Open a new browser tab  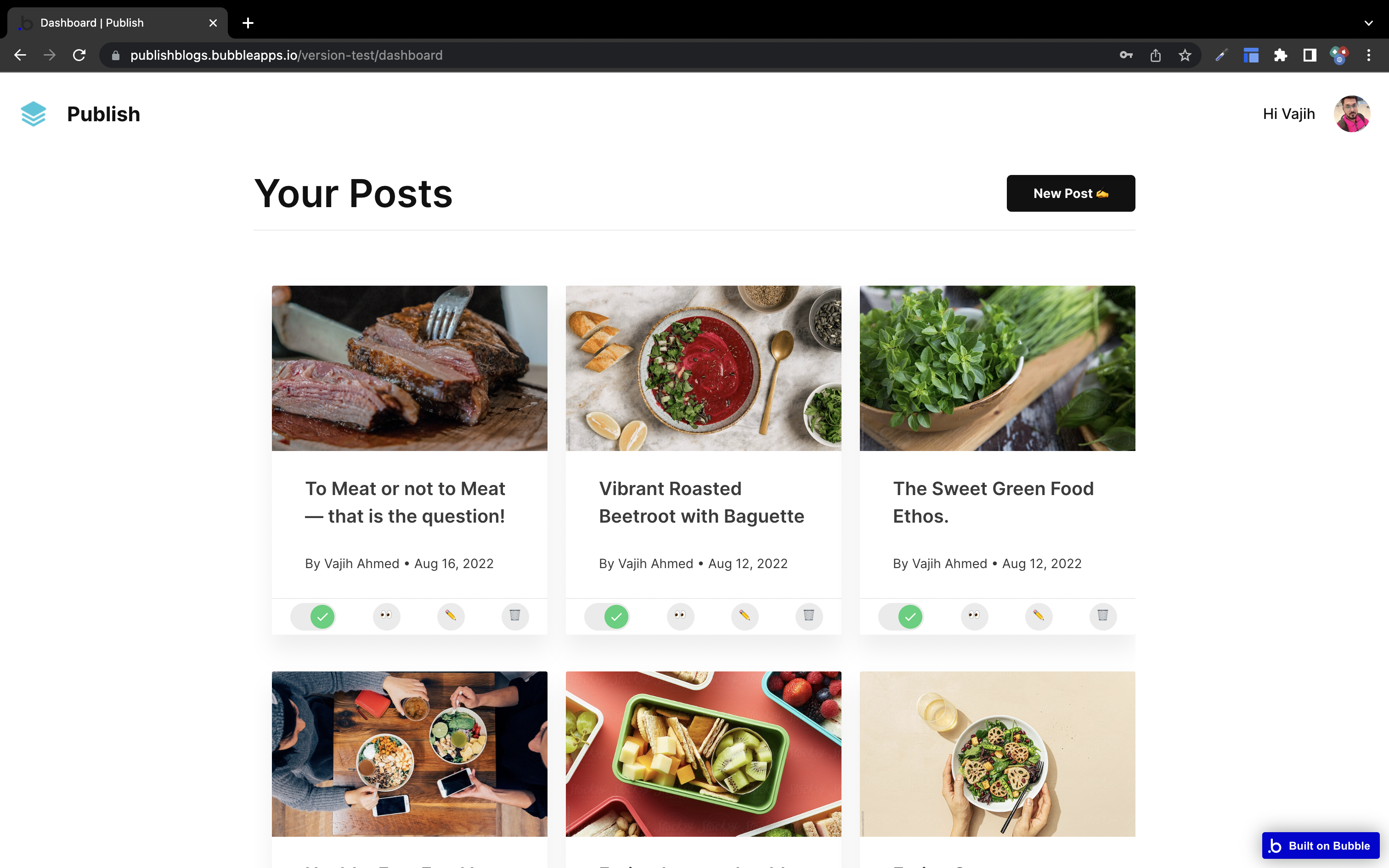point(248,23)
